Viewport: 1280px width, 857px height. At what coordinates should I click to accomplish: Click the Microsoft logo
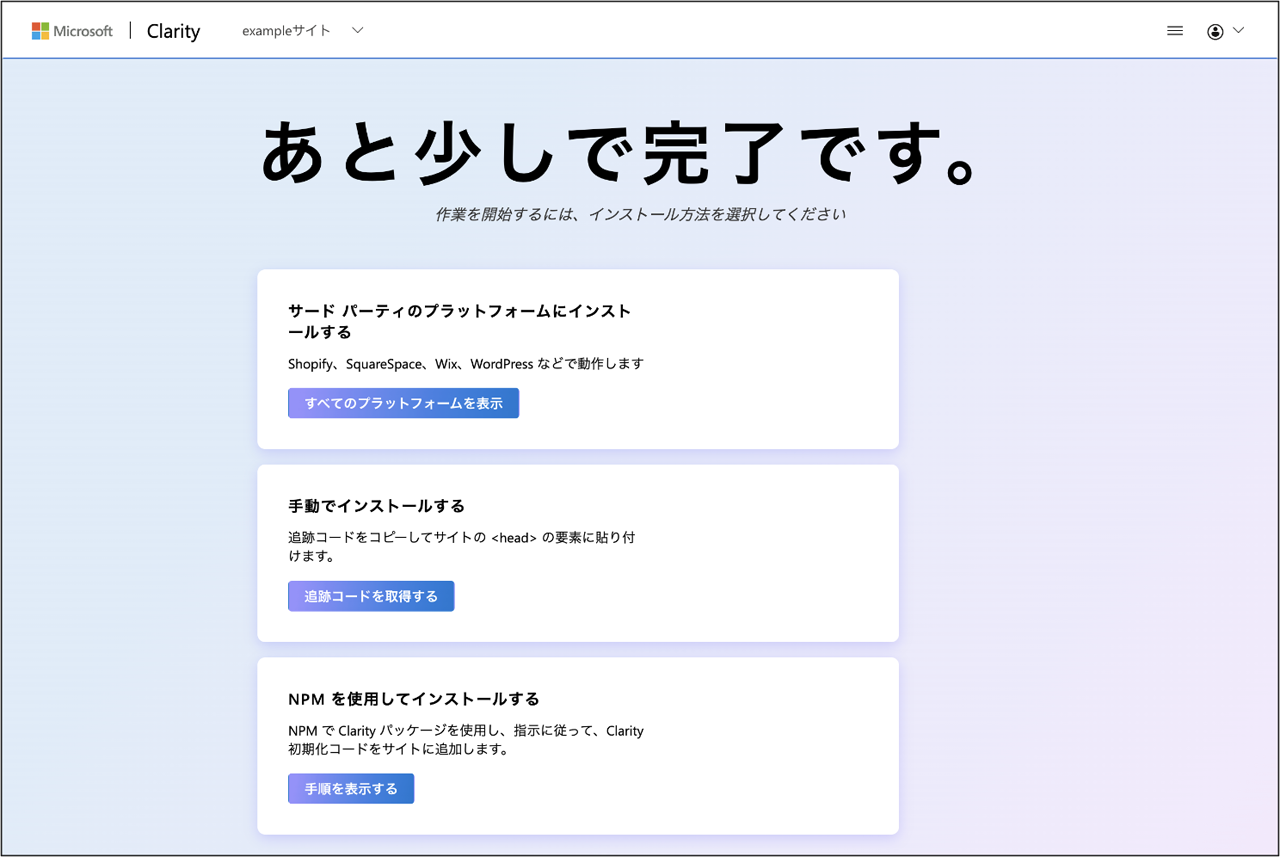click(72, 31)
